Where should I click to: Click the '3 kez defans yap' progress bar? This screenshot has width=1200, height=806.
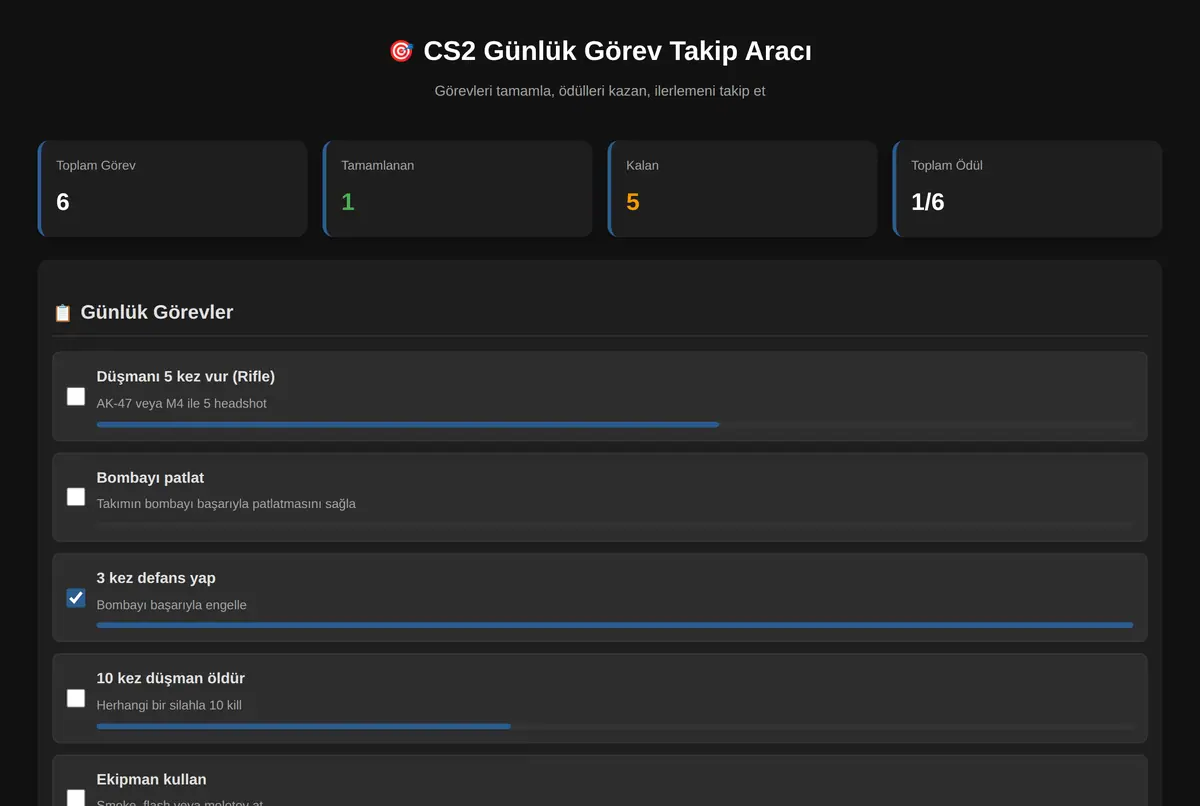coord(615,625)
